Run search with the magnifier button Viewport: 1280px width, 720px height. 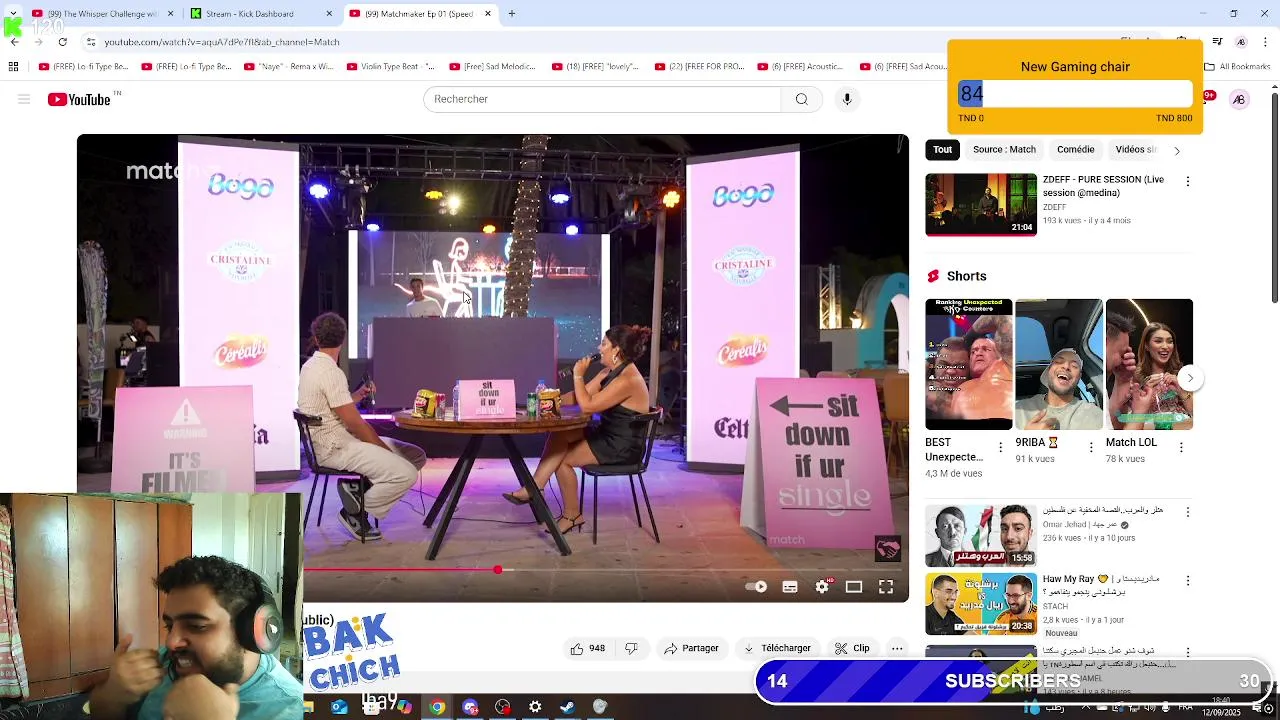pyautogui.click(x=801, y=99)
